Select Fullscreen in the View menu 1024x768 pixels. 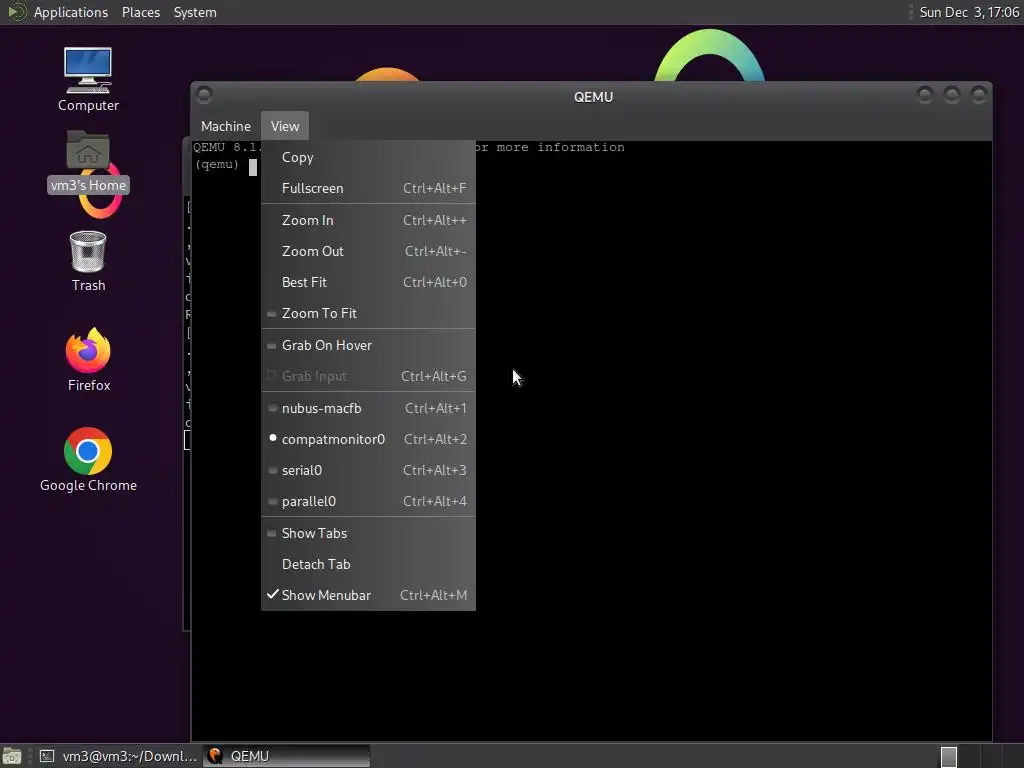pos(368,188)
